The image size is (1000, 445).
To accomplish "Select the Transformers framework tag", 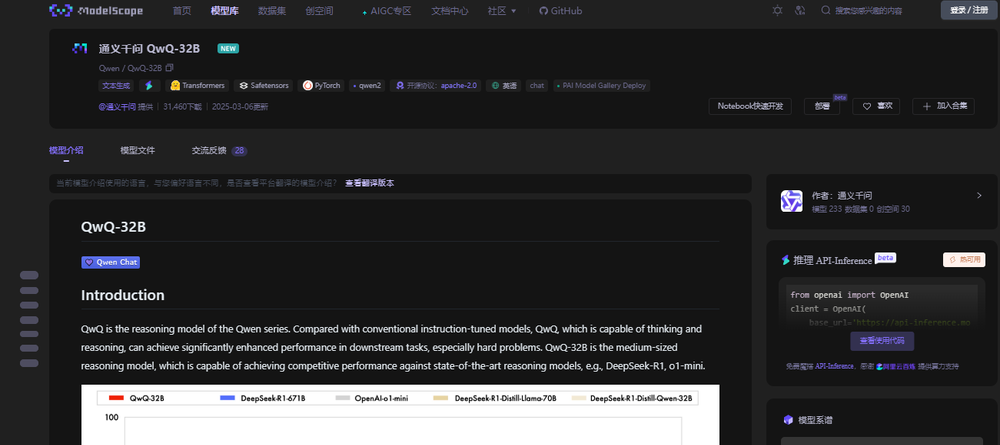I will click(x=198, y=85).
